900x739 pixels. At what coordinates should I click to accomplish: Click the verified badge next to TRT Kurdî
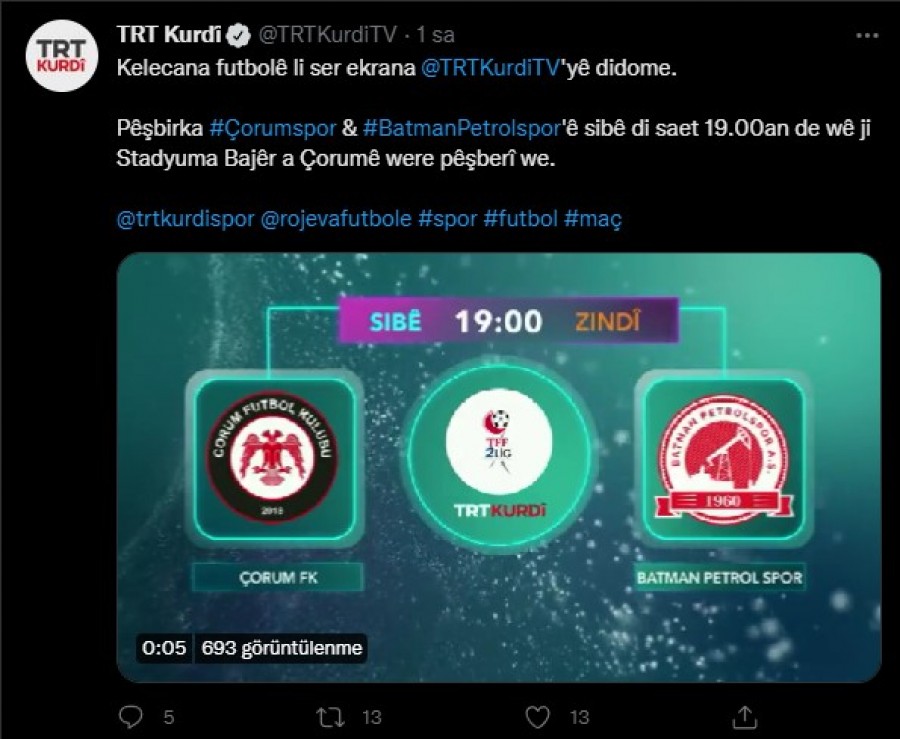pyautogui.click(x=239, y=35)
